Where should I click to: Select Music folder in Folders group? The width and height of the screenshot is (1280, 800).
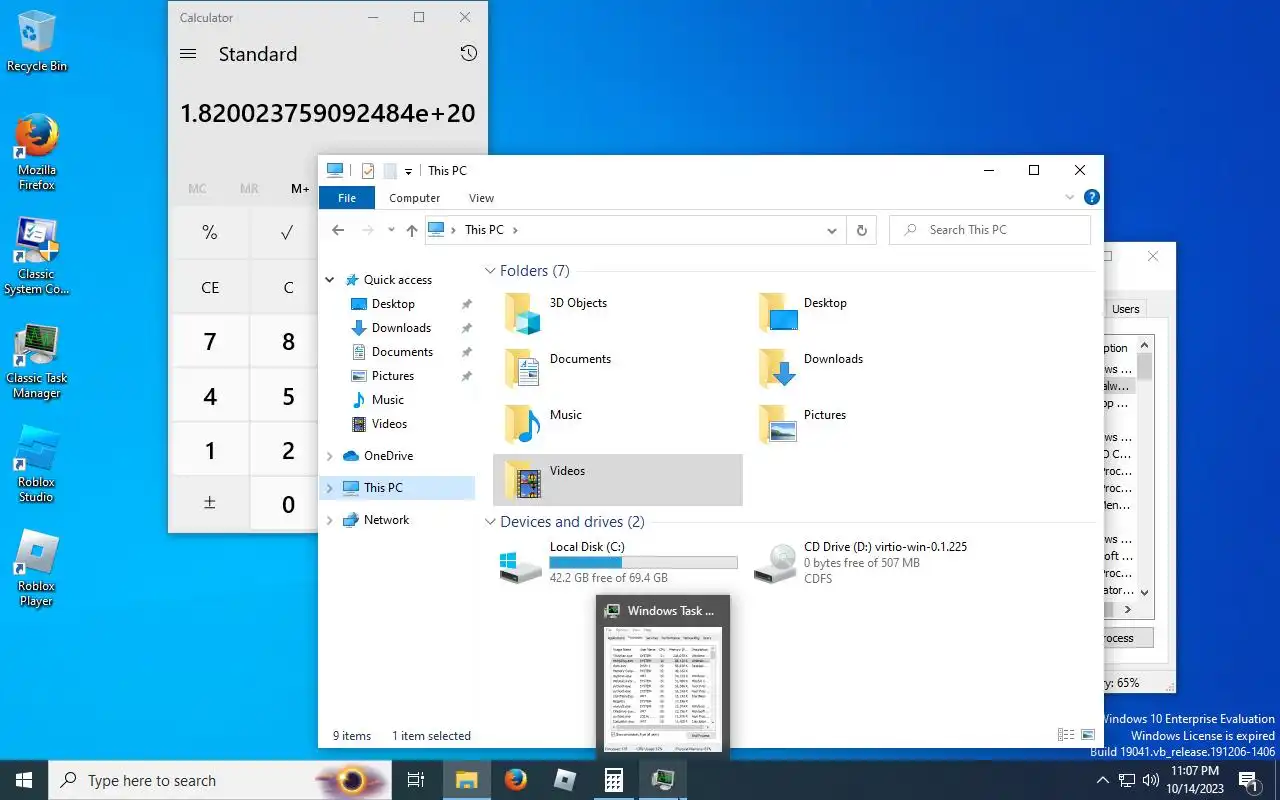(x=618, y=425)
